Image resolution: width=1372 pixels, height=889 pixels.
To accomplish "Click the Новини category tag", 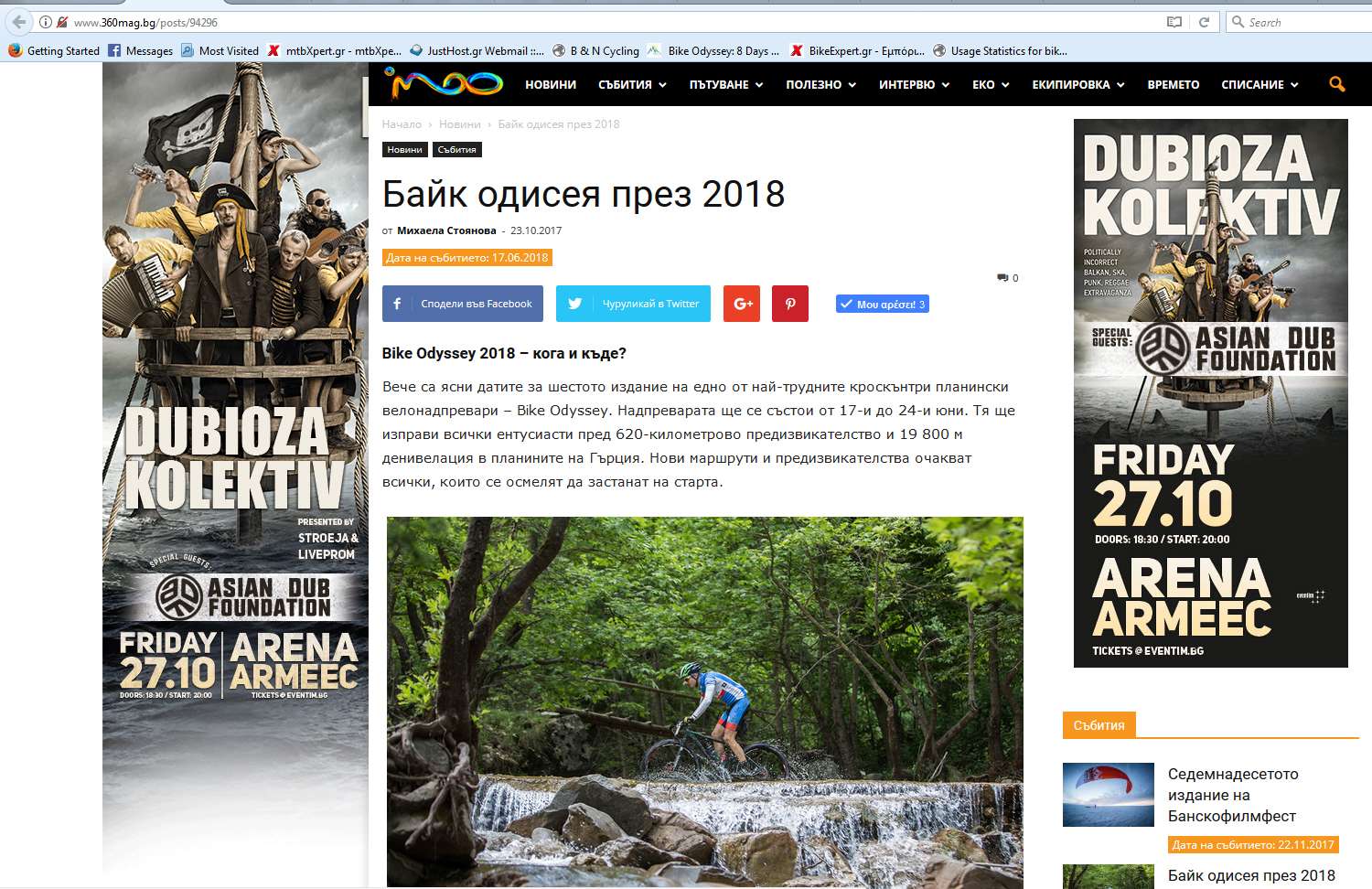I will click(404, 149).
